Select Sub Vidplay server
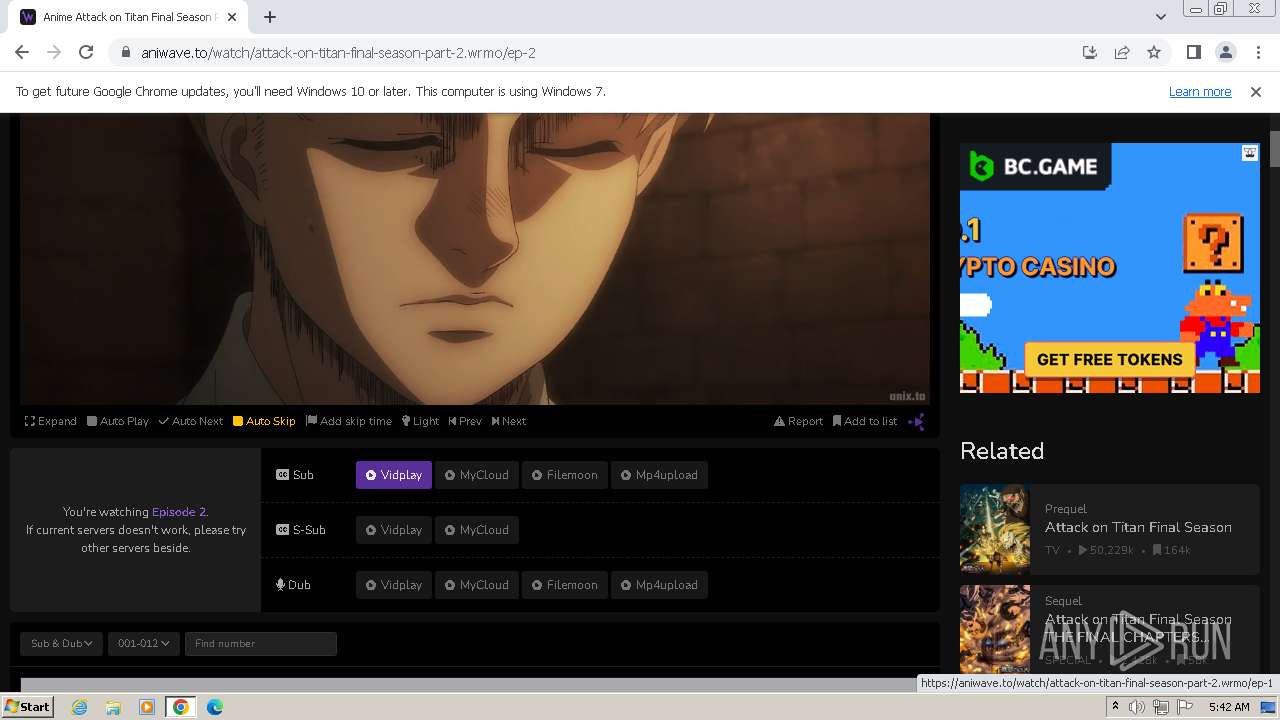This screenshot has width=1280, height=720. [x=394, y=475]
